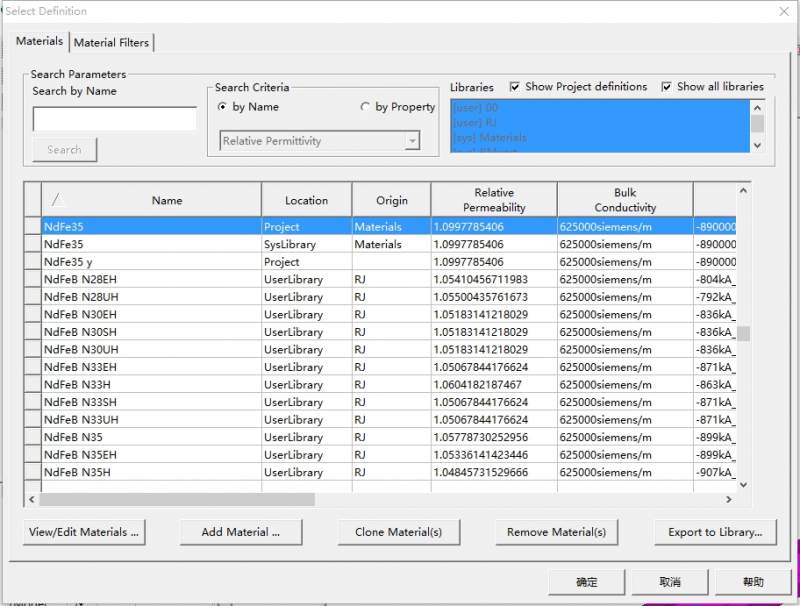Click the row header of NdFeB N35
Image resolution: width=800 pixels, height=606 pixels.
coord(33,437)
